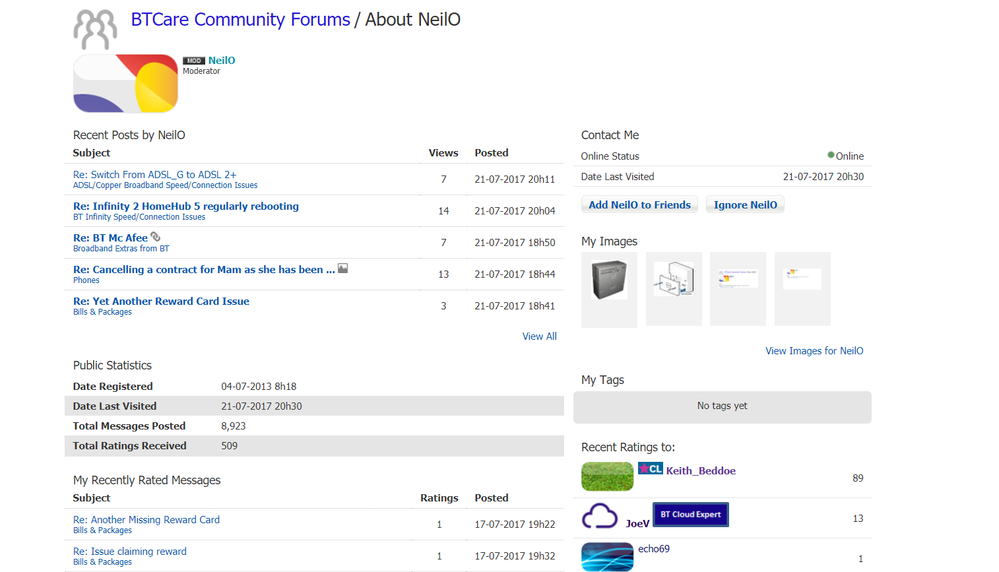Open the third My Images thumbnail

[738, 278]
